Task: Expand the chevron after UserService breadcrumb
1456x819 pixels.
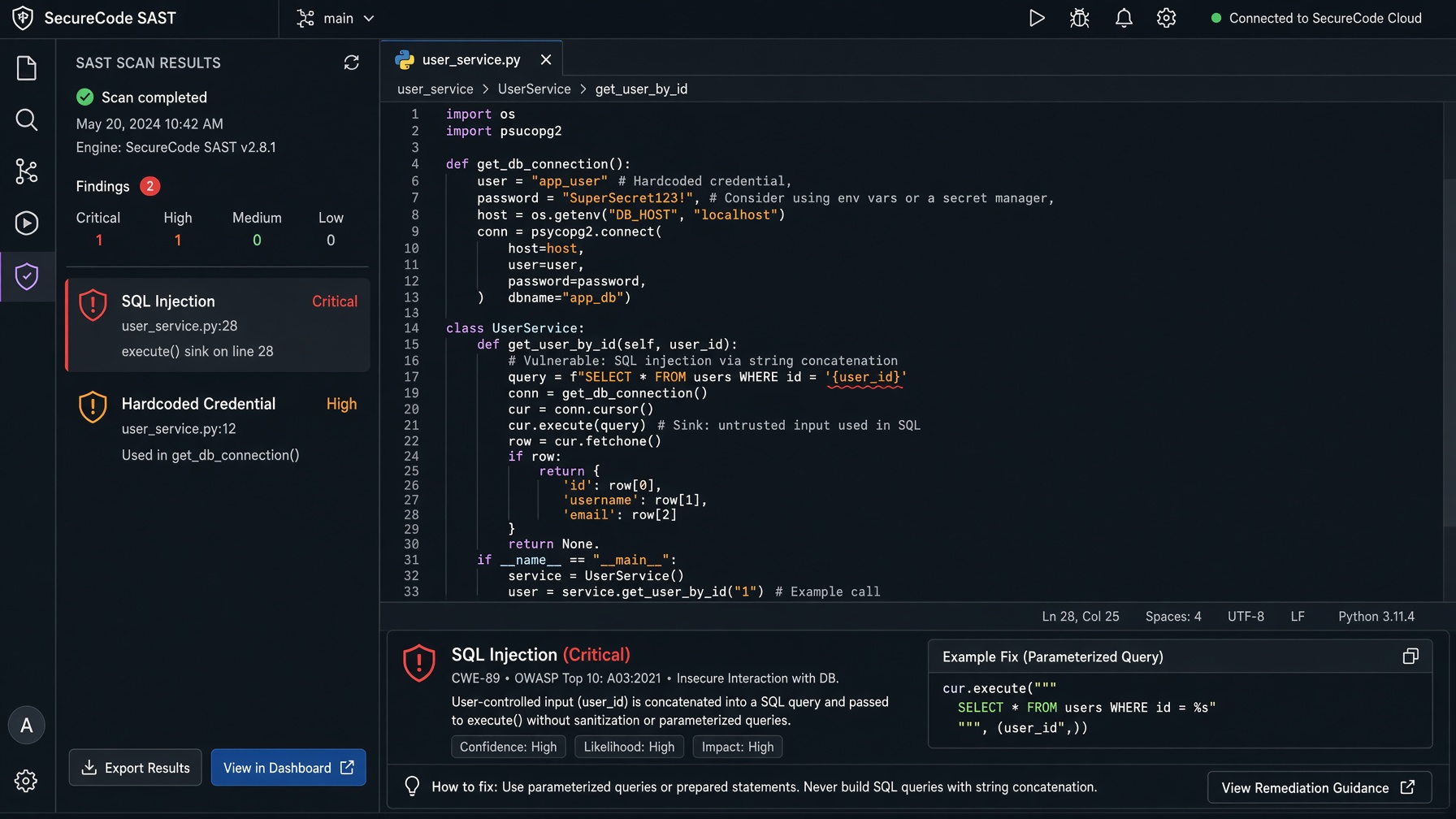Action: coord(583,89)
